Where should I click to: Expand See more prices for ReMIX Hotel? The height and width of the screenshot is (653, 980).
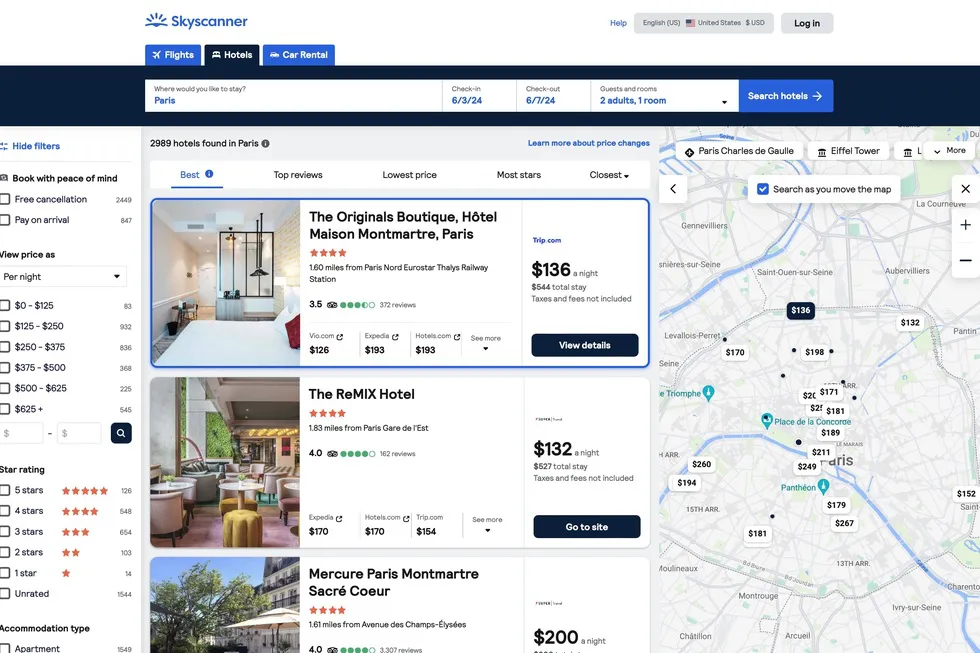pos(488,524)
